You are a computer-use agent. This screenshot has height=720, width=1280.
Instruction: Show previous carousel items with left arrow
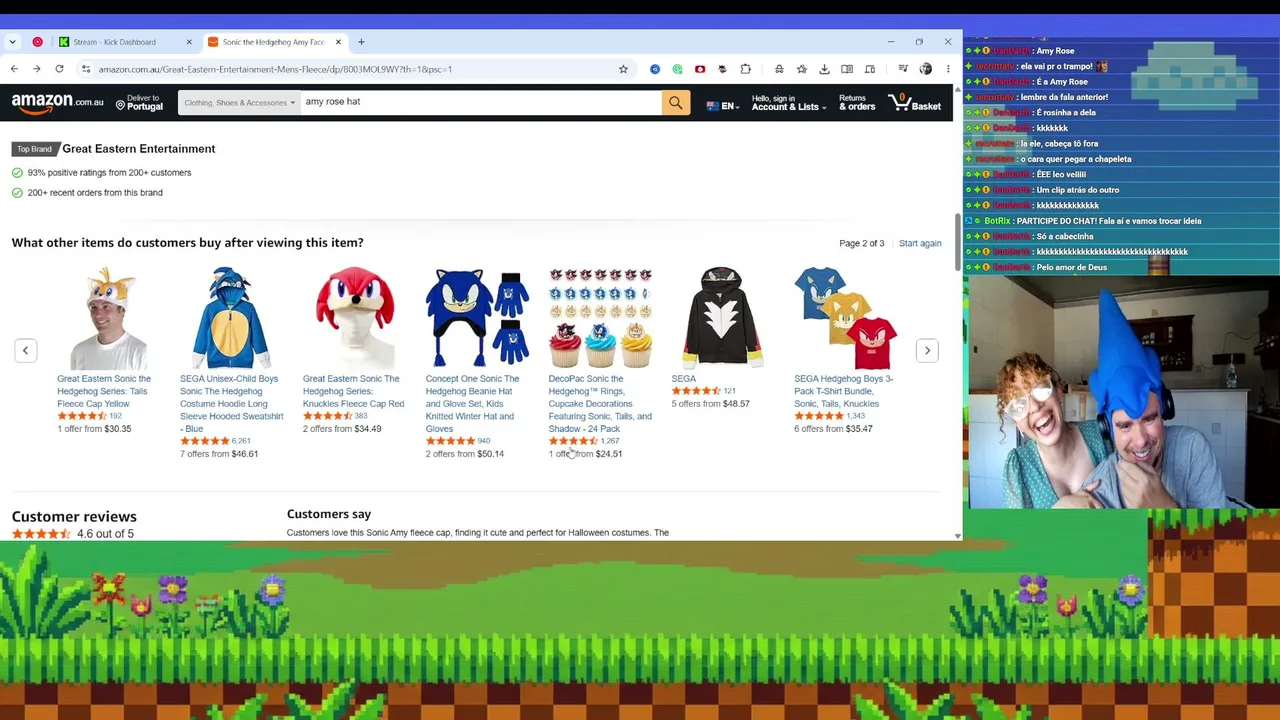point(25,350)
